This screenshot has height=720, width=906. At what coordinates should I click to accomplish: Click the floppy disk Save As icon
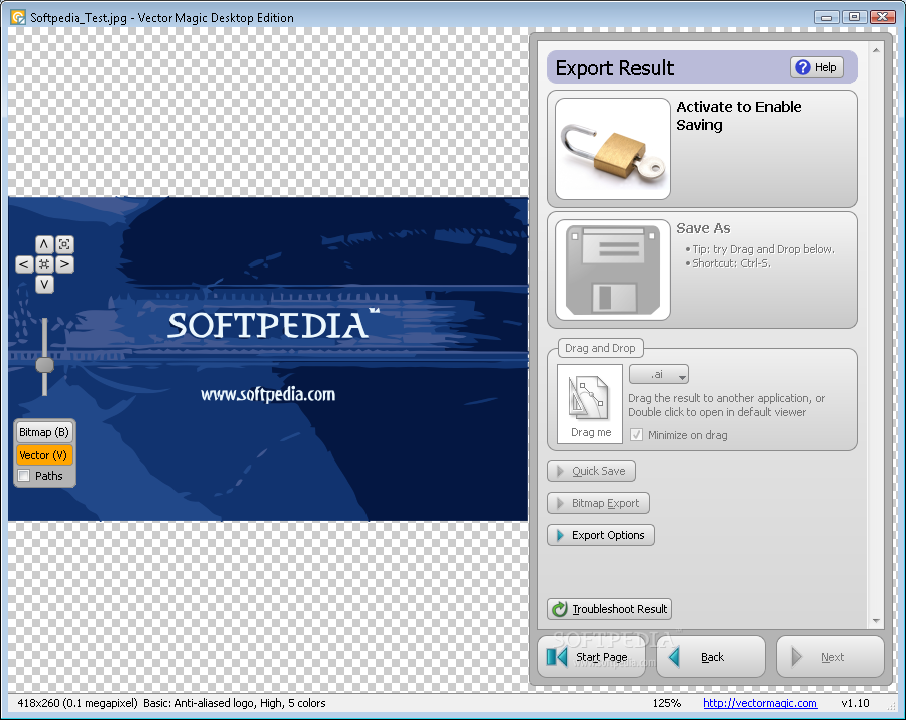pos(612,270)
